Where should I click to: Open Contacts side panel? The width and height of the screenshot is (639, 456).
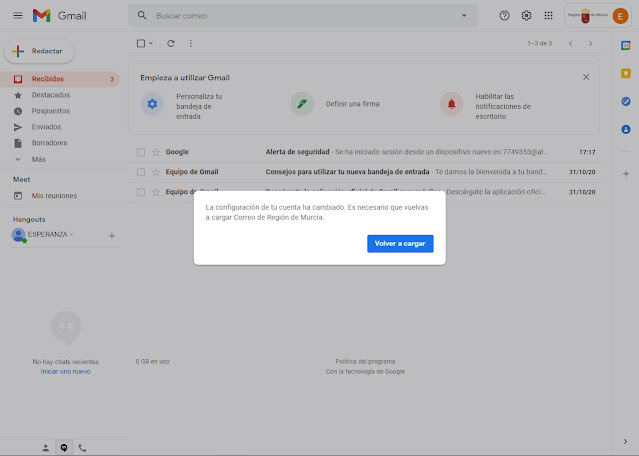pyautogui.click(x=626, y=129)
